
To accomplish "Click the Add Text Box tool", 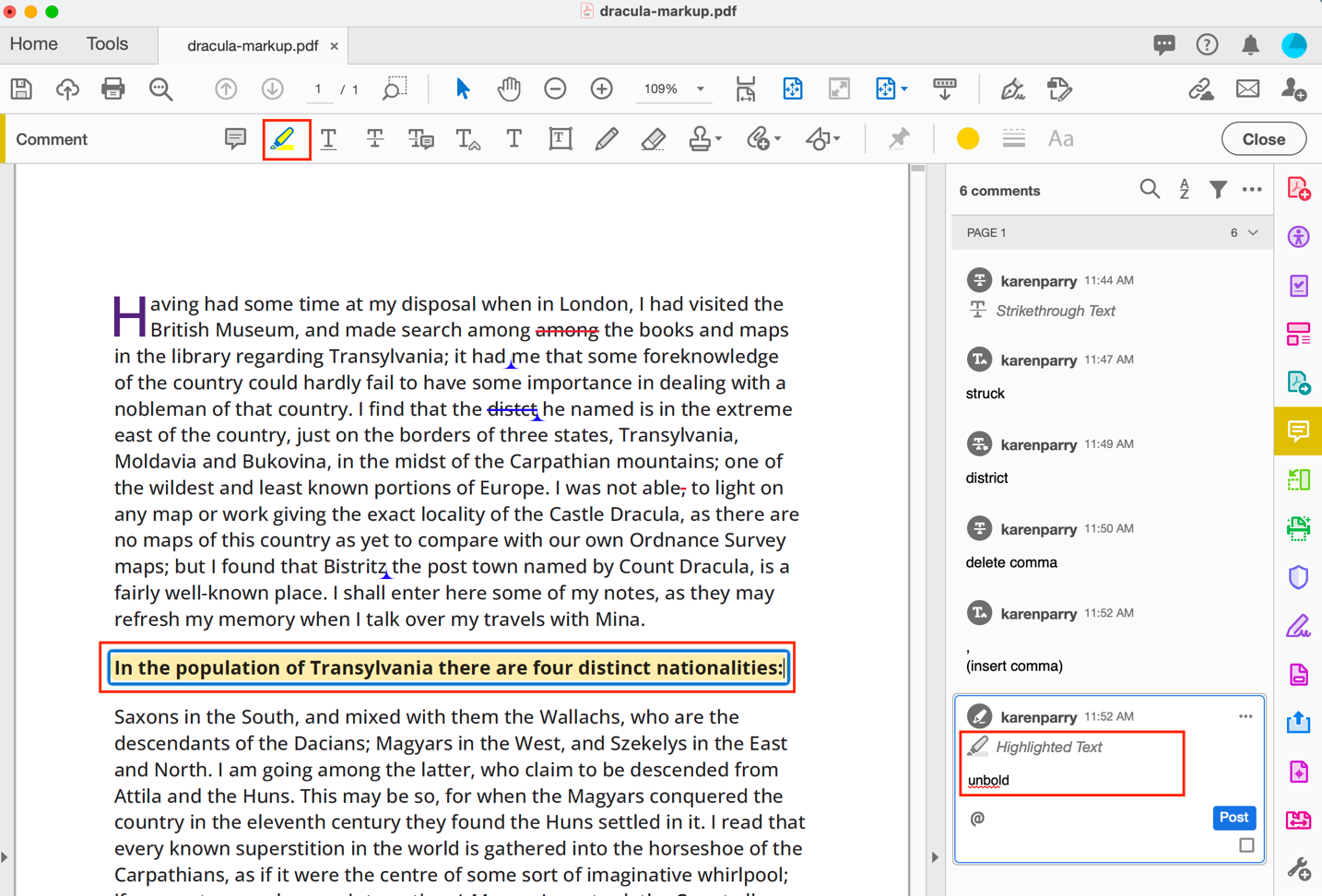I will point(560,139).
